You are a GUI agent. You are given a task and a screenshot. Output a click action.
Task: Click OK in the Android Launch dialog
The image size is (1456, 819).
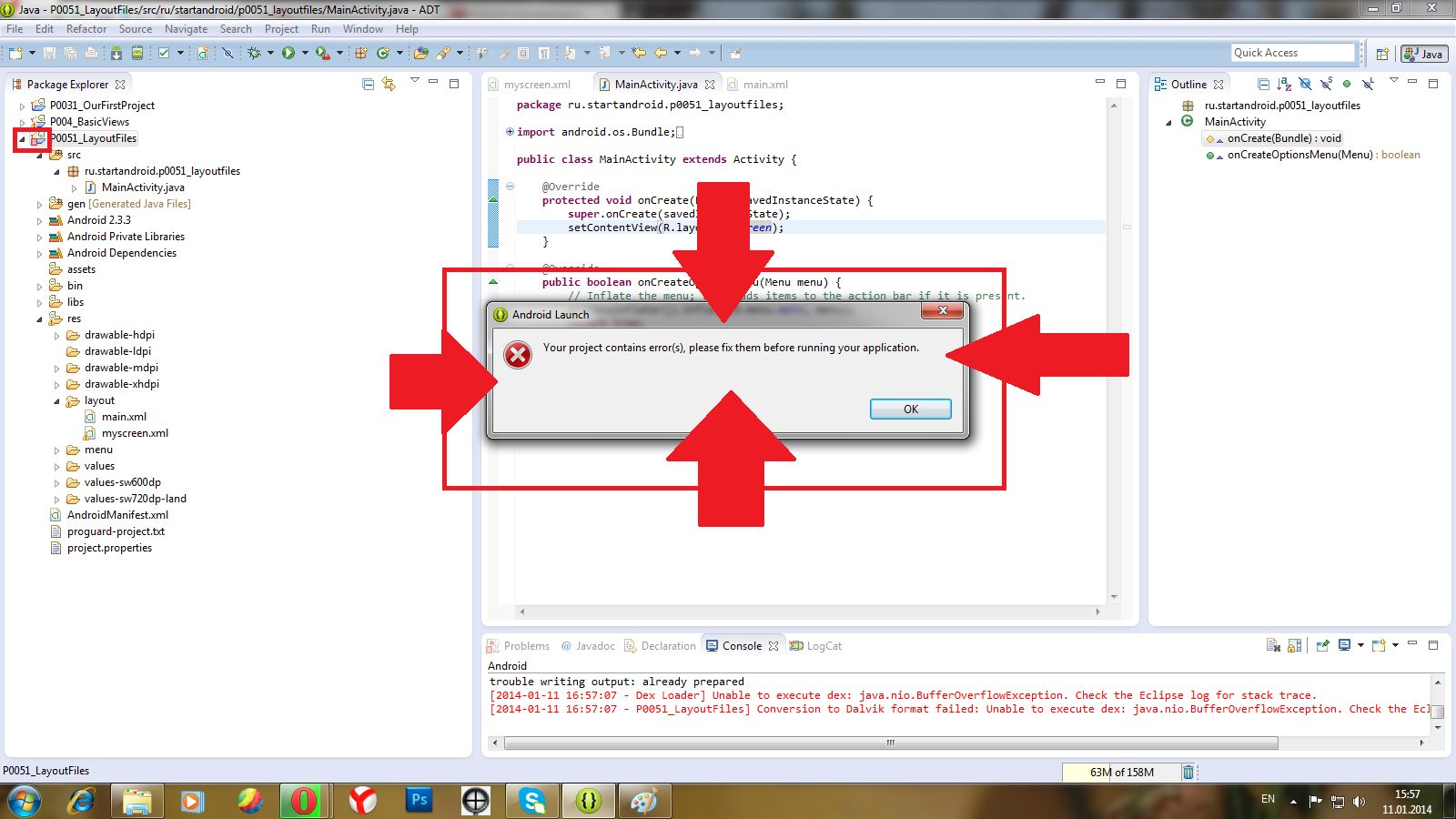(x=911, y=409)
